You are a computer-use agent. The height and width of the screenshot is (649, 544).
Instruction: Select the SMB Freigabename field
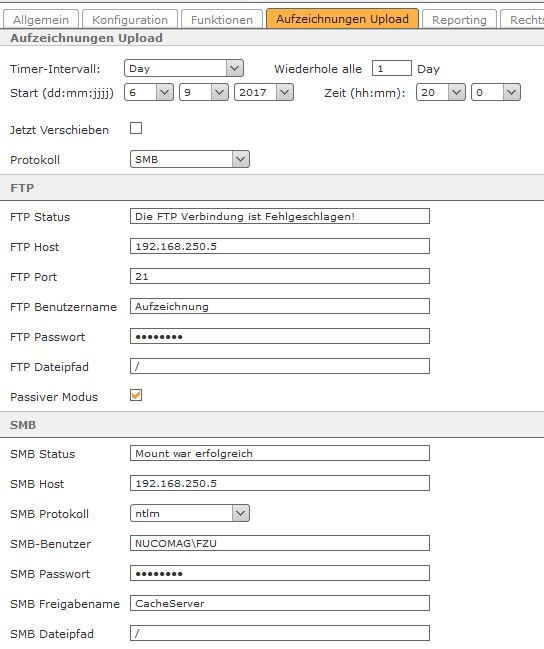[280, 603]
